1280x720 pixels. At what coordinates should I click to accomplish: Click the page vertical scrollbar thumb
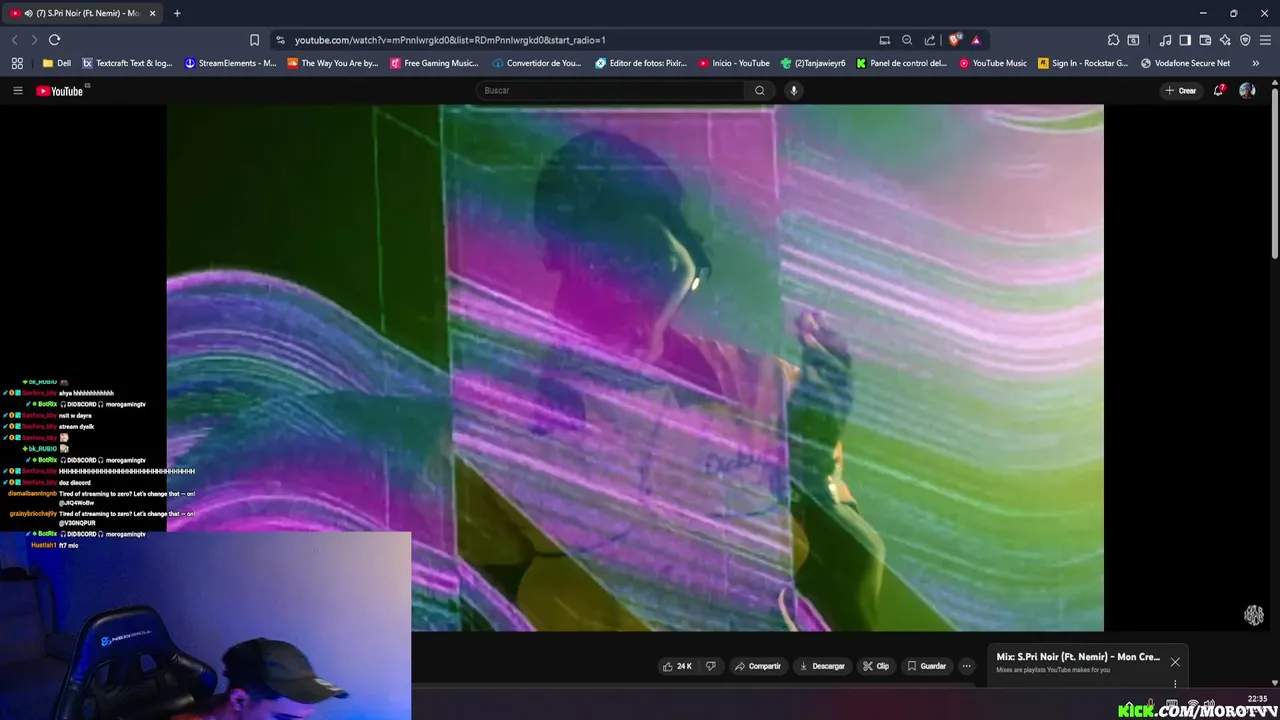[x=1275, y=175]
